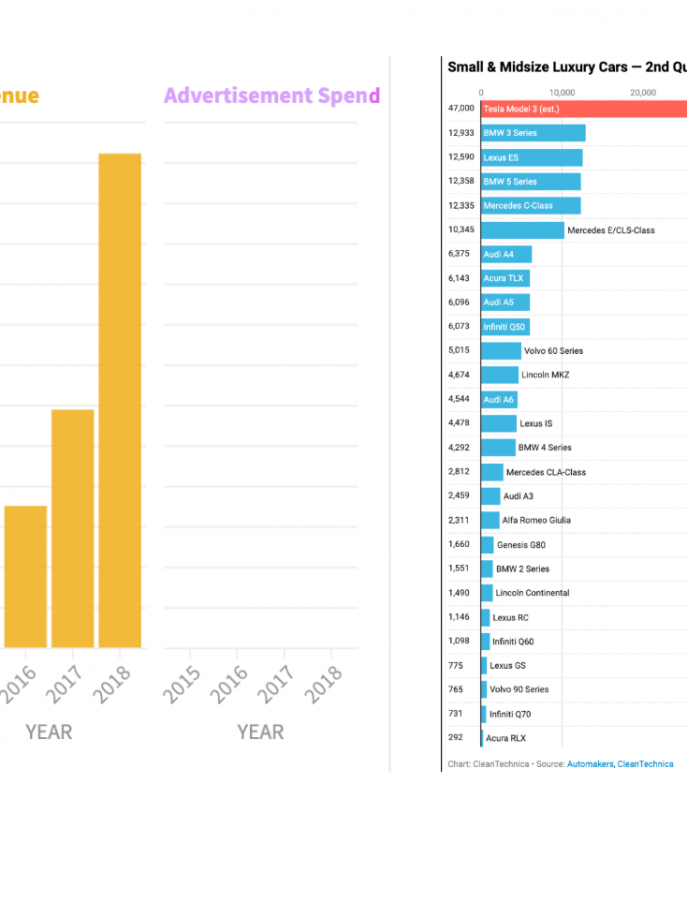Click 2015 on Advertisement Spend axis
This screenshot has height=916, width=687.
(x=181, y=685)
